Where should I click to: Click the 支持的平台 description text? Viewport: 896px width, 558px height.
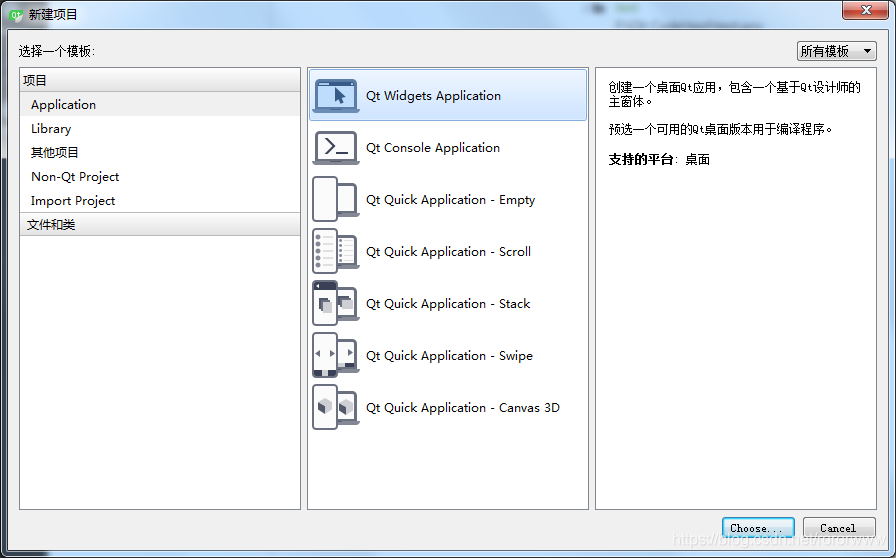[659, 160]
